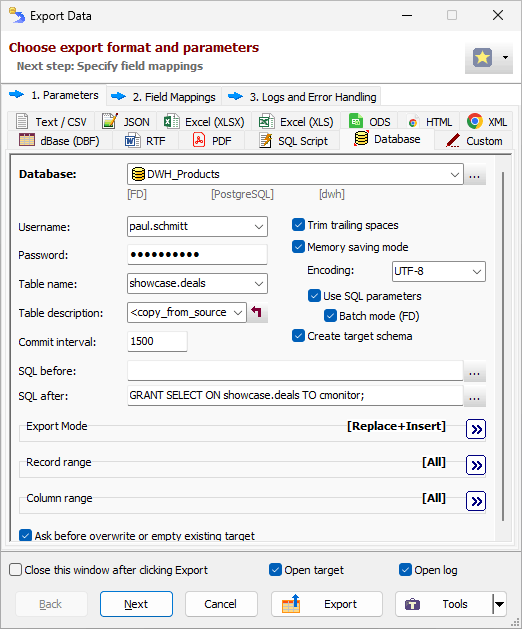This screenshot has width=522, height=629.
Task: Click the SQL before text field
Action: pyautogui.click(x=295, y=371)
